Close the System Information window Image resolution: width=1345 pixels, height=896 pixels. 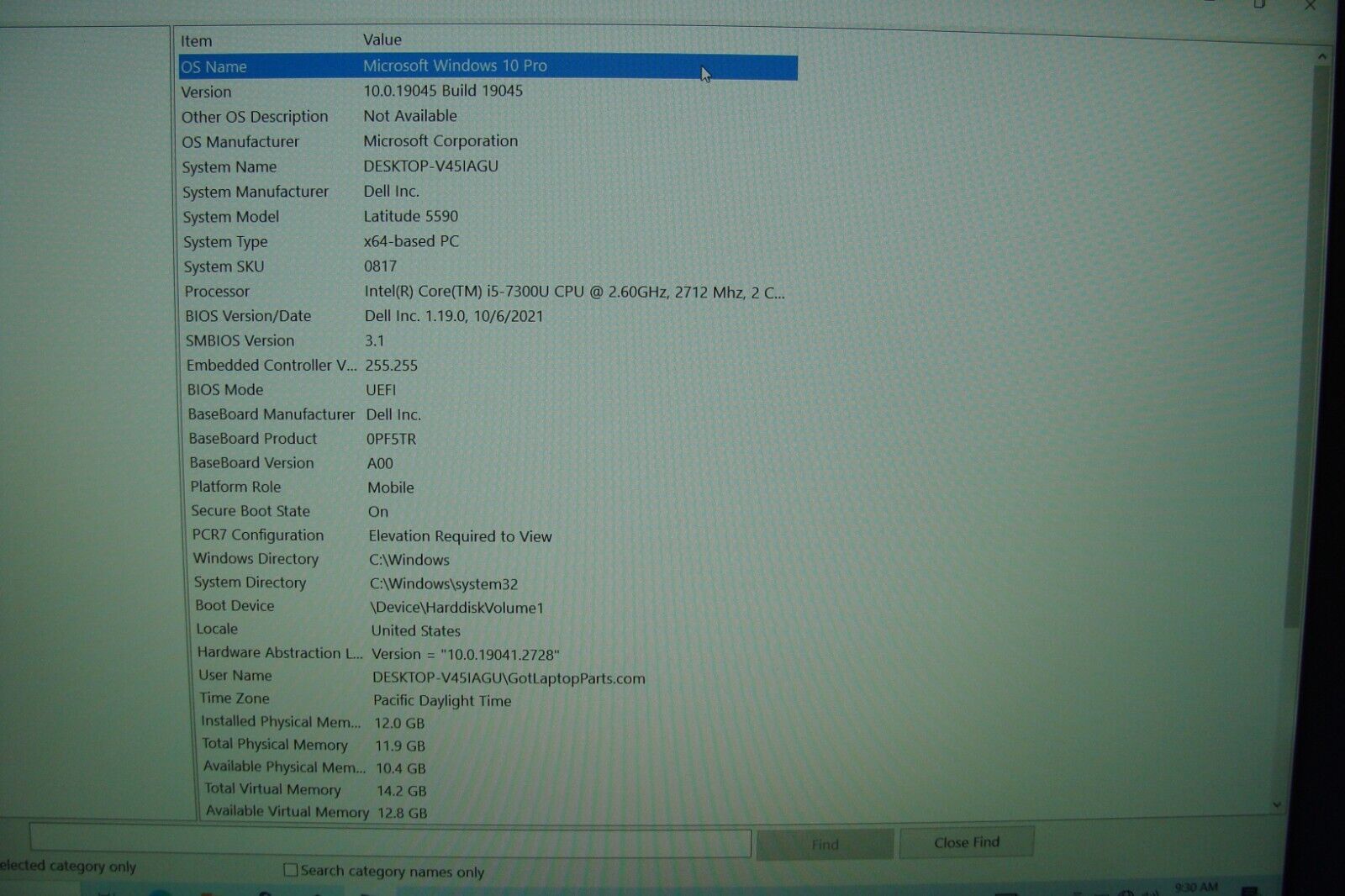click(1310, 6)
